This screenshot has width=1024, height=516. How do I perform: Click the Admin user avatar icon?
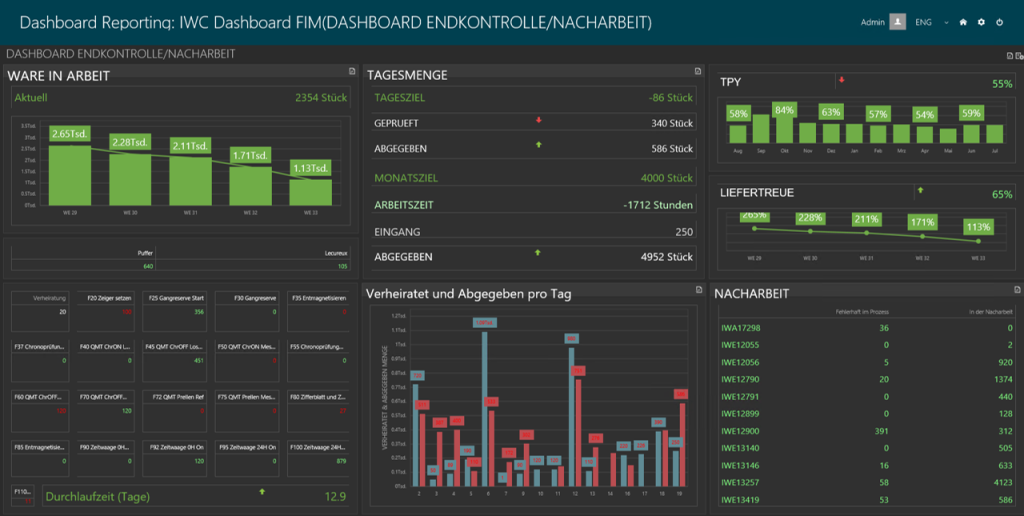coord(898,22)
